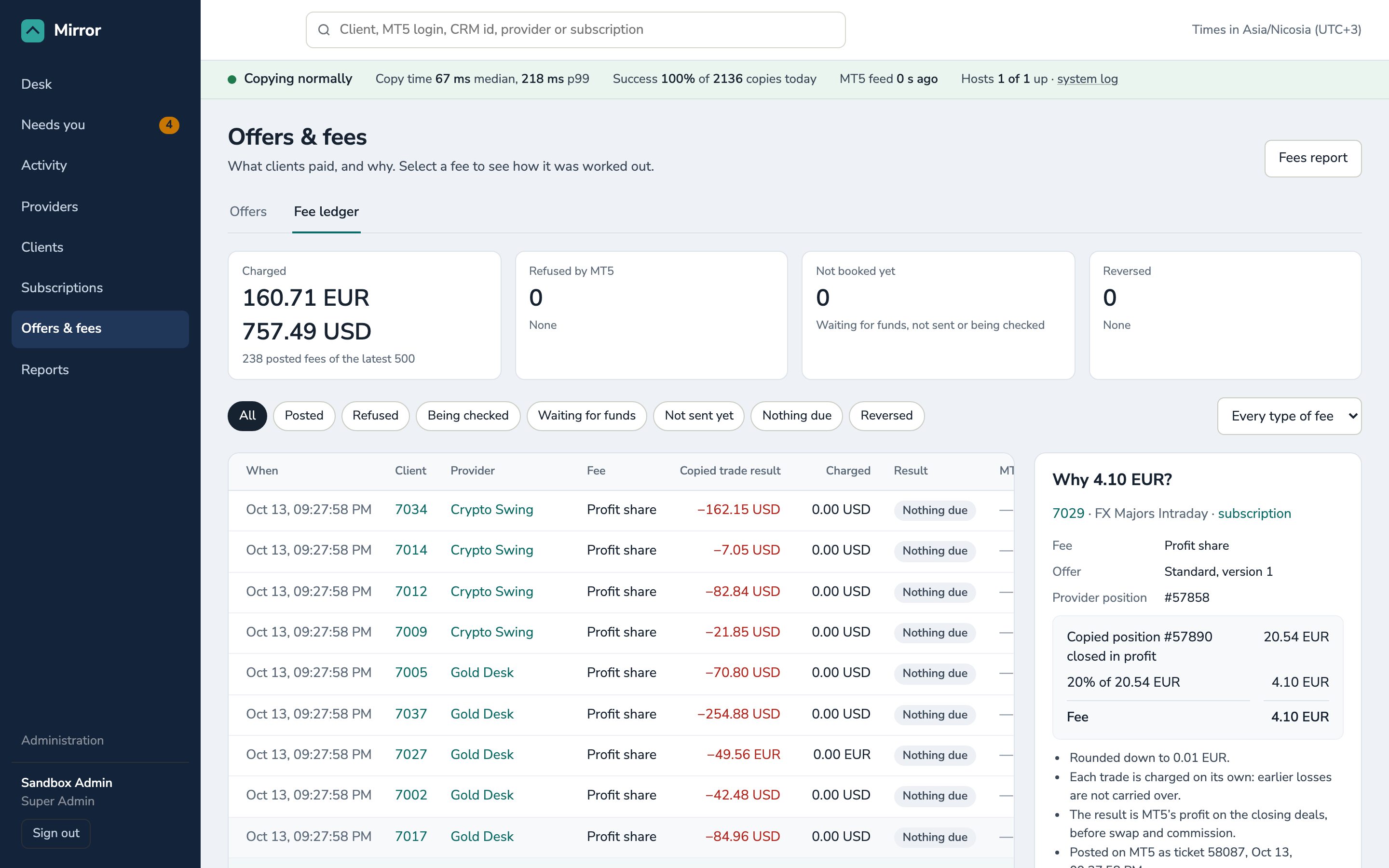This screenshot has width=1389, height=868.
Task: Click the Sandbox Admin user name
Action: tap(67, 783)
